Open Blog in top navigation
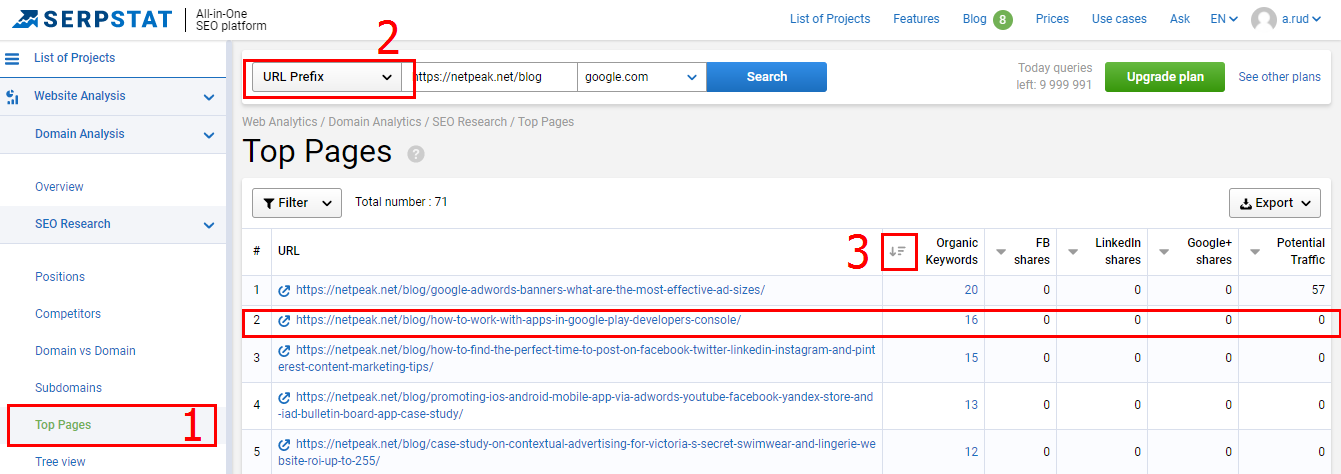 pyautogui.click(x=974, y=19)
